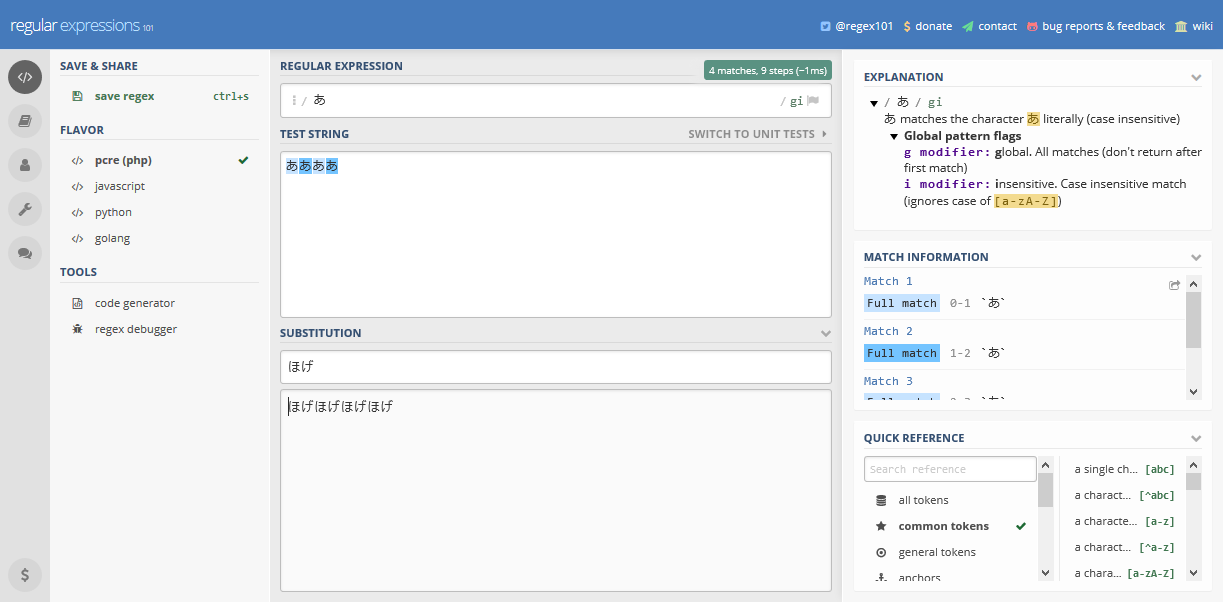Select the golang flavor
This screenshot has width=1223, height=602.
coord(112,238)
